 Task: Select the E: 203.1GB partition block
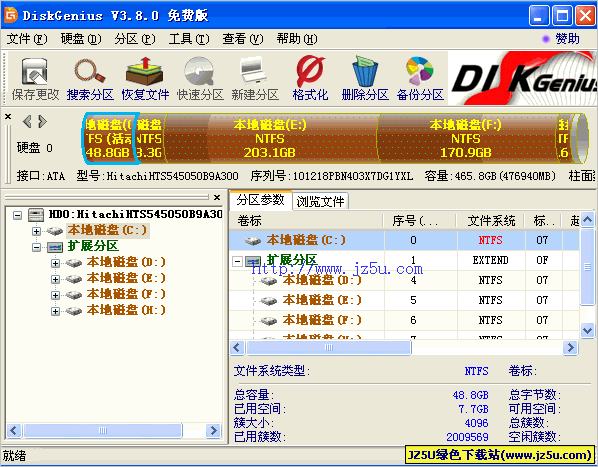point(270,138)
